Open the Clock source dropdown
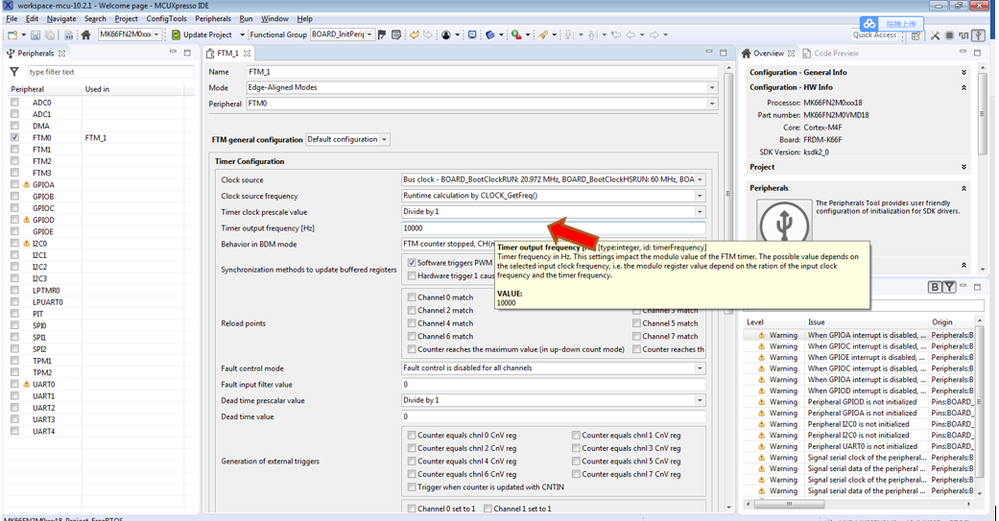The image size is (999, 521). (x=700, y=180)
